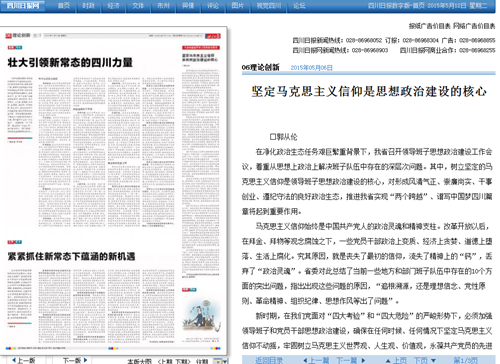Screen dimensions: 500x364
Task: Open 报纸广告价目表 link
Action: pyautogui.click(x=430, y=26)
